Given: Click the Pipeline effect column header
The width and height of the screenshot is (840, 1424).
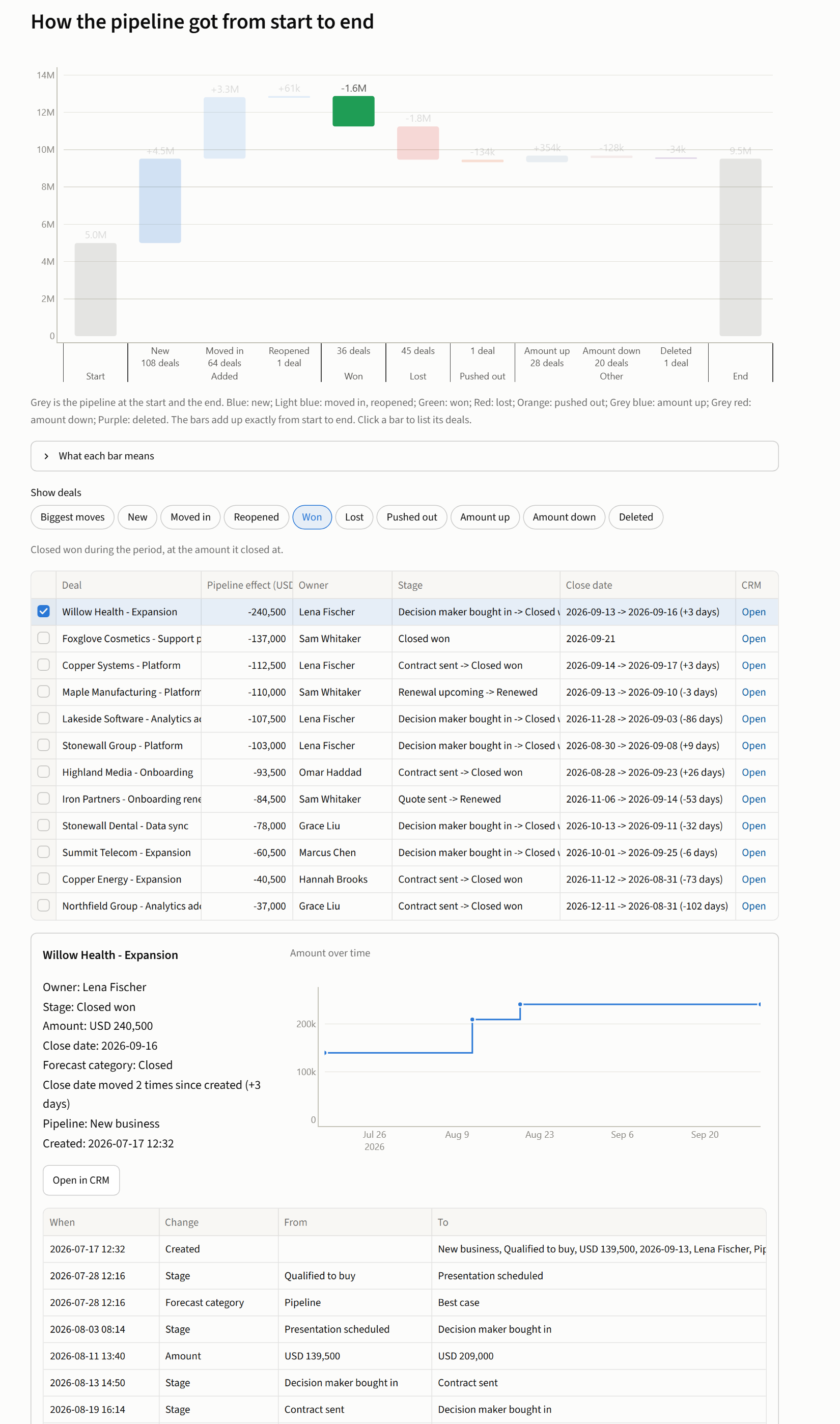Looking at the screenshot, I should click(247, 585).
